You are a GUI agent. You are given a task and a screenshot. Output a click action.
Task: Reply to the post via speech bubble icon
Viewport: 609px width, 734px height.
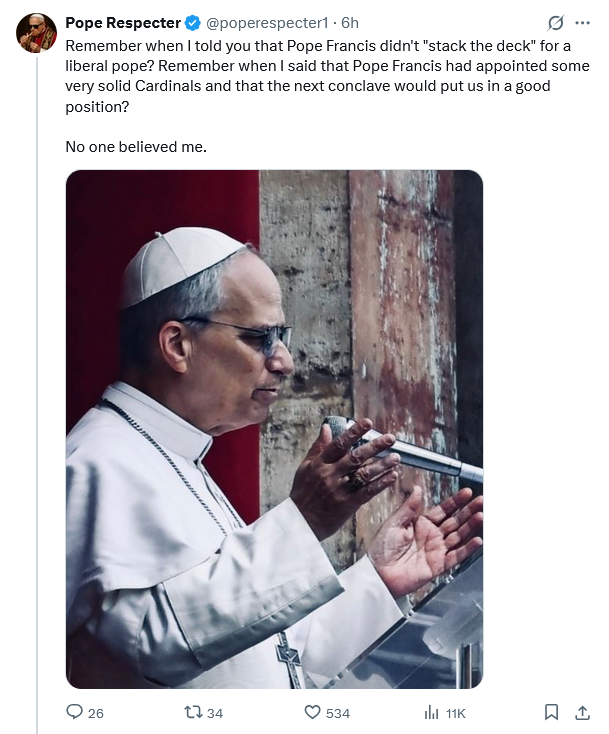coord(74,712)
